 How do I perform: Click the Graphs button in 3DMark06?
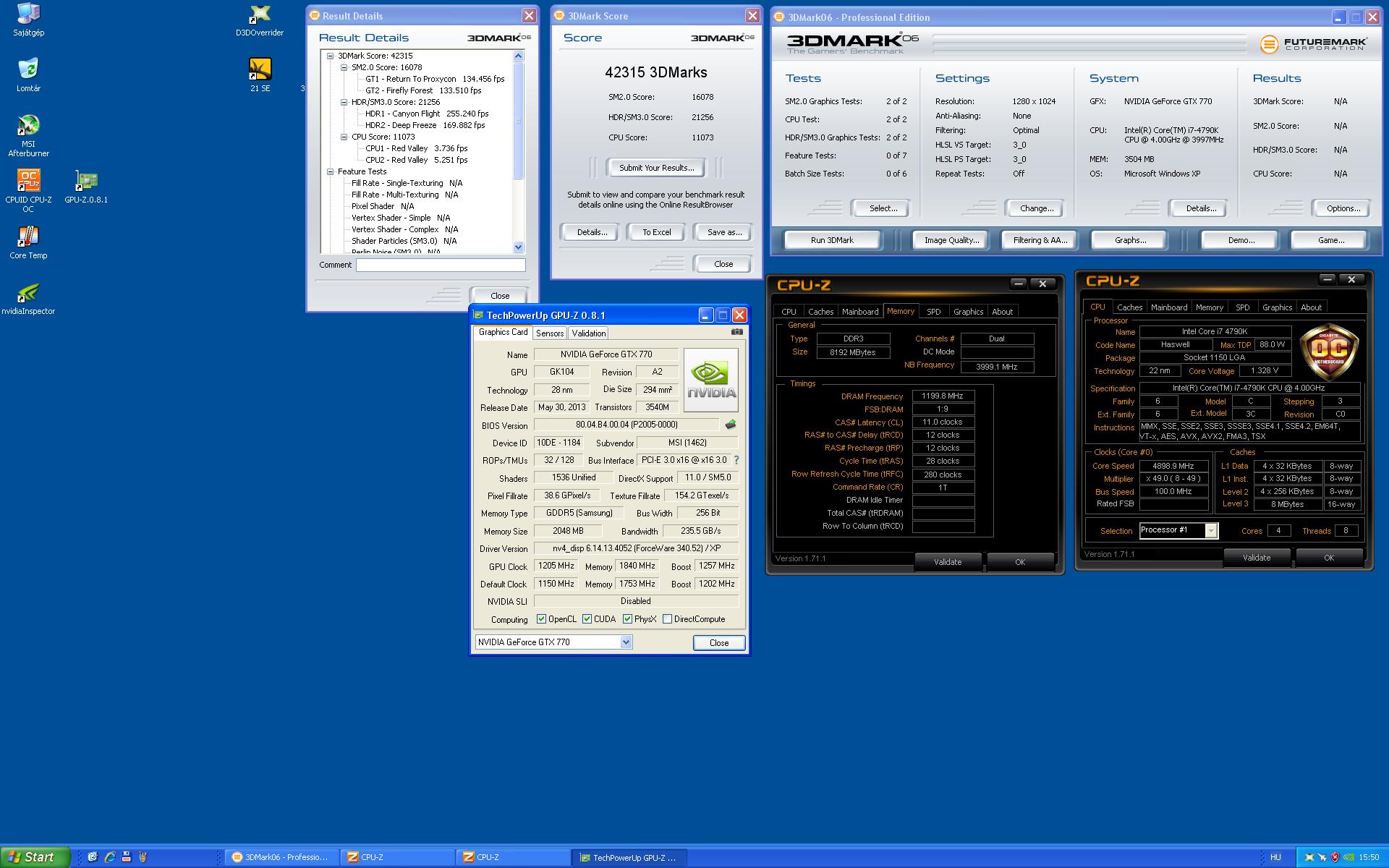(x=1130, y=240)
